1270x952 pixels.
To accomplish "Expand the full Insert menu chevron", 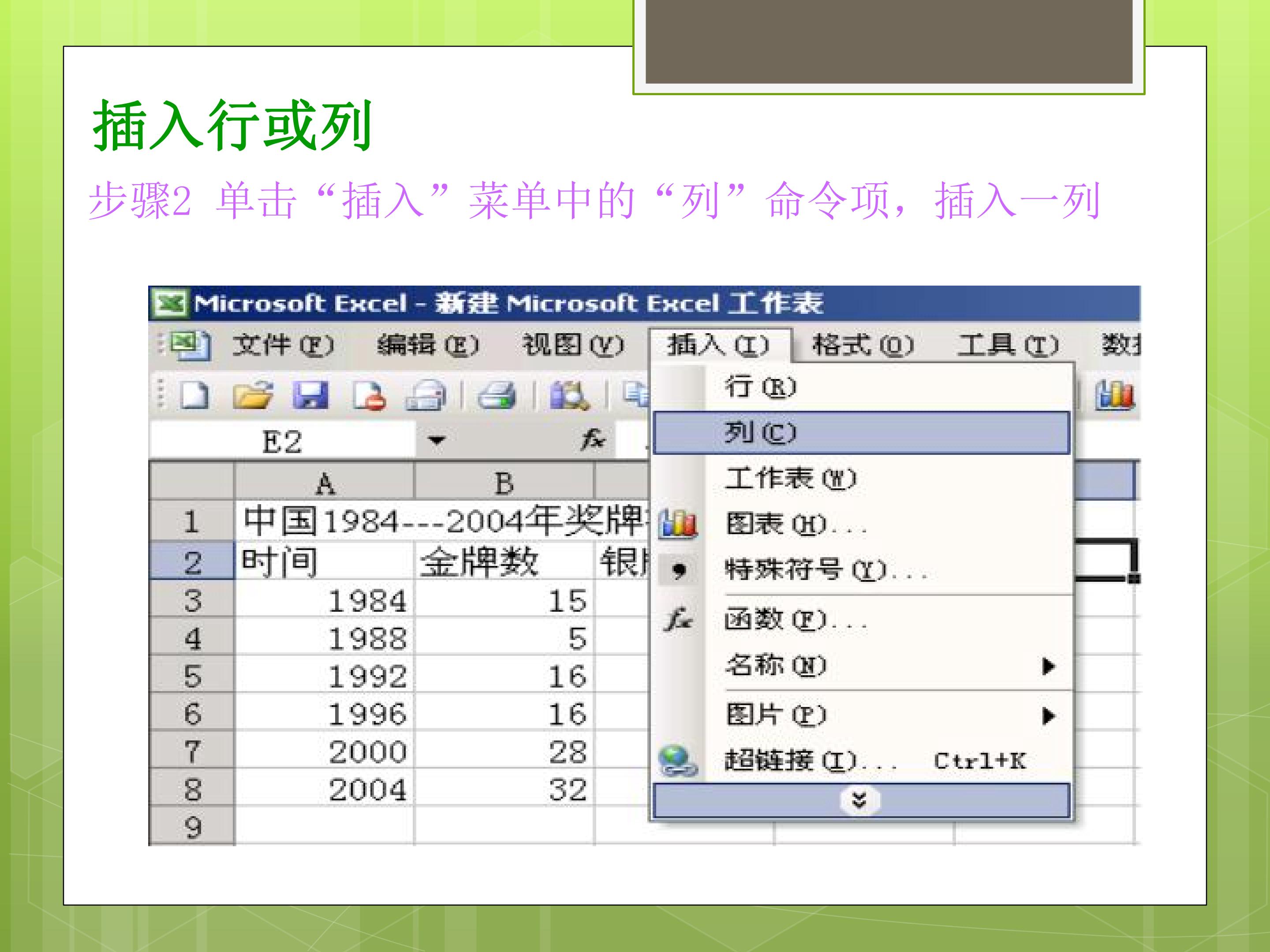I will (x=861, y=800).
